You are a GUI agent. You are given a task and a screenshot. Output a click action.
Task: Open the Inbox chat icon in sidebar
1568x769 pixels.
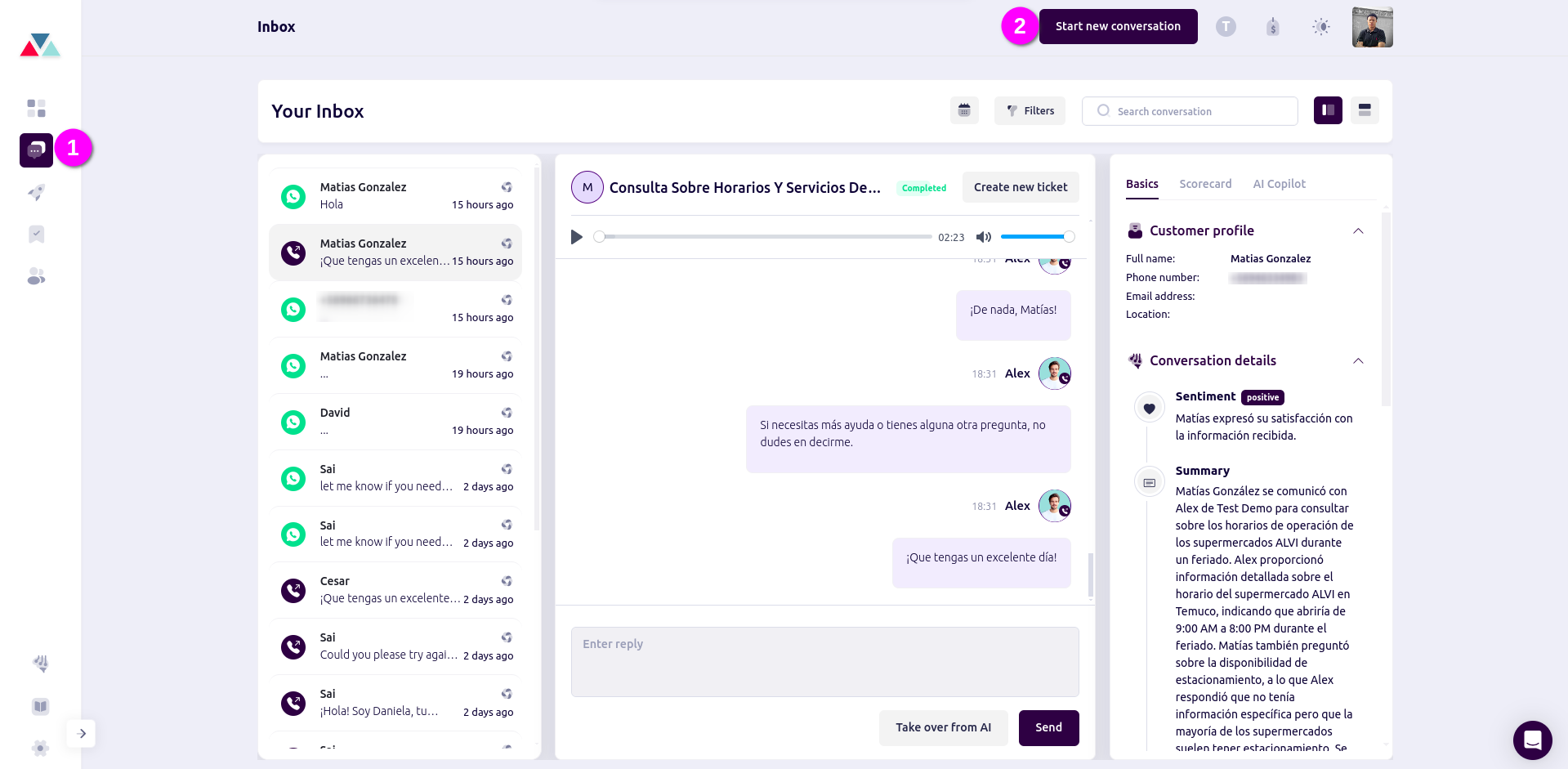click(36, 150)
